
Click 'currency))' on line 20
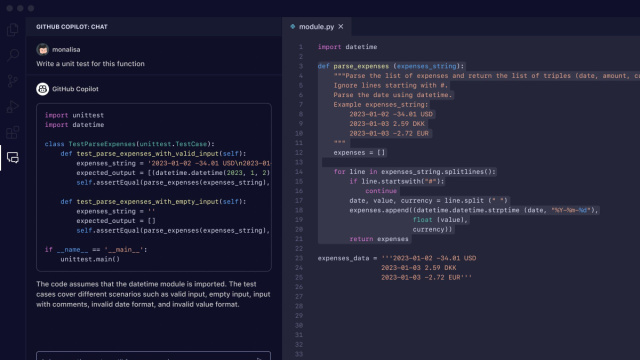coord(432,229)
